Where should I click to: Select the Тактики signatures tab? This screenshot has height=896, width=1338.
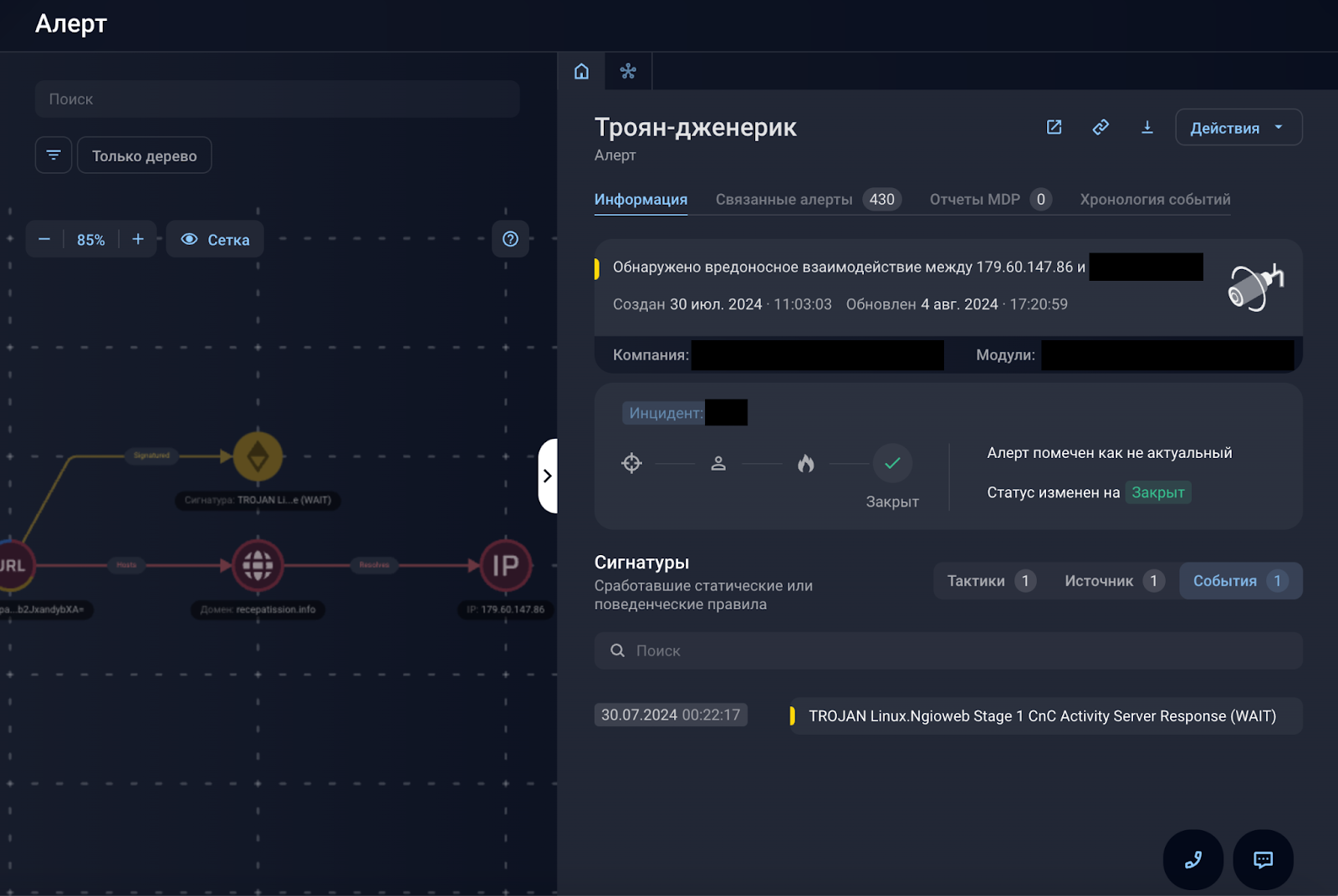point(992,581)
